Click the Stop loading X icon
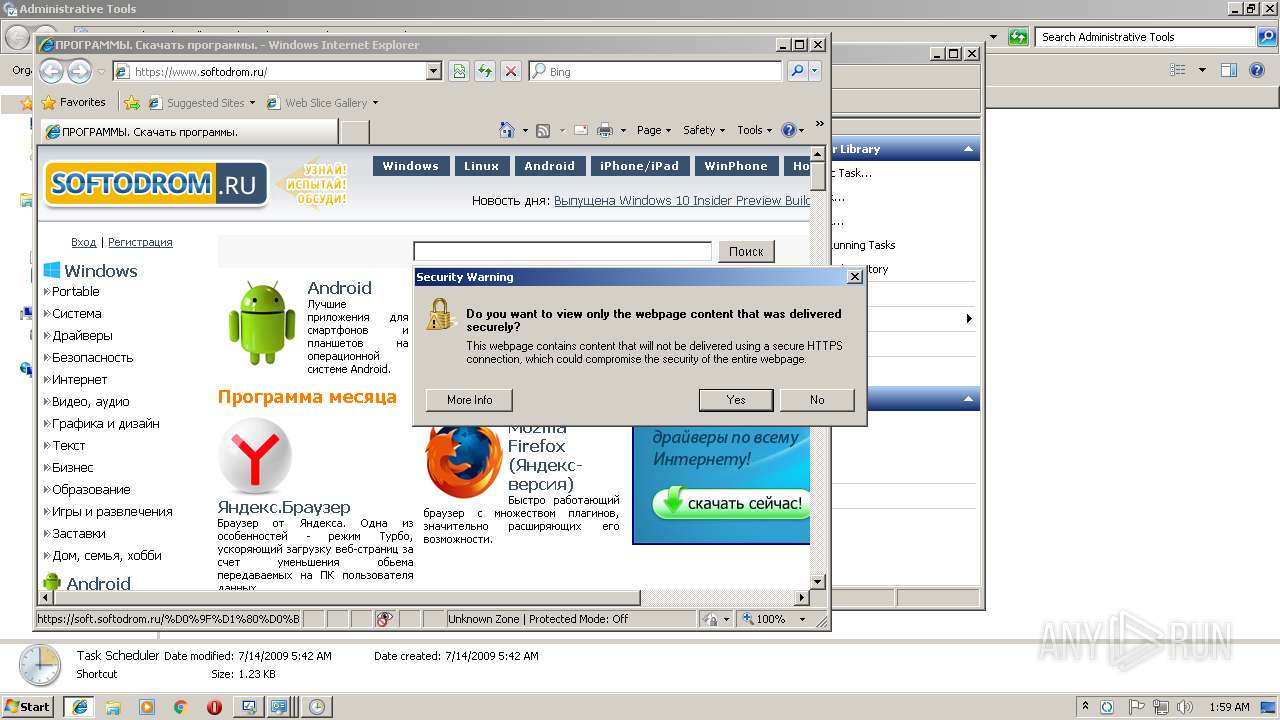 point(511,72)
